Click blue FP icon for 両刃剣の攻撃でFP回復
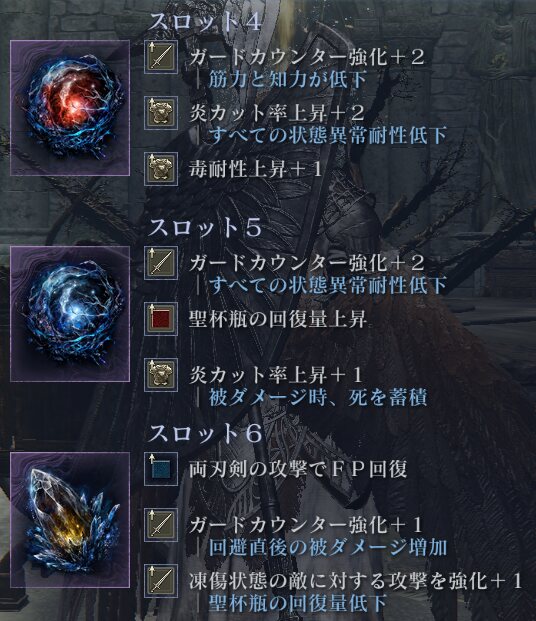This screenshot has width=536, height=621. coord(161,469)
